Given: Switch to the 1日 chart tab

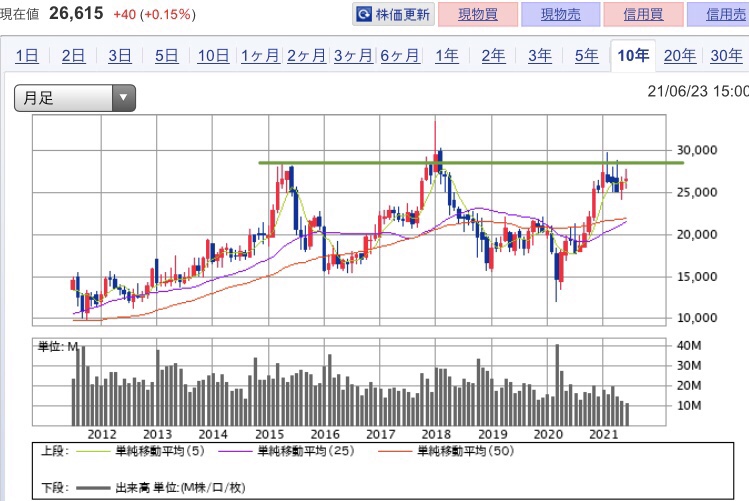Looking at the screenshot, I should point(27,56).
